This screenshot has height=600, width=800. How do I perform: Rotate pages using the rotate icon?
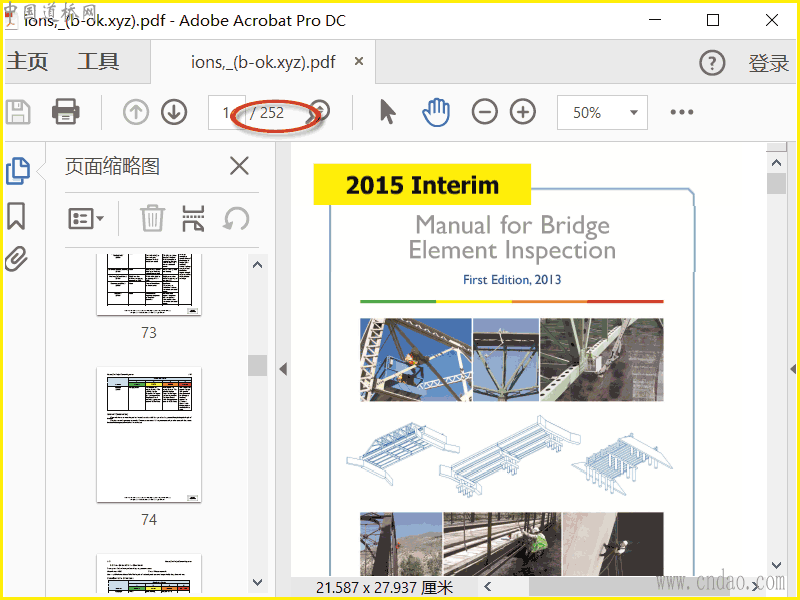click(236, 219)
